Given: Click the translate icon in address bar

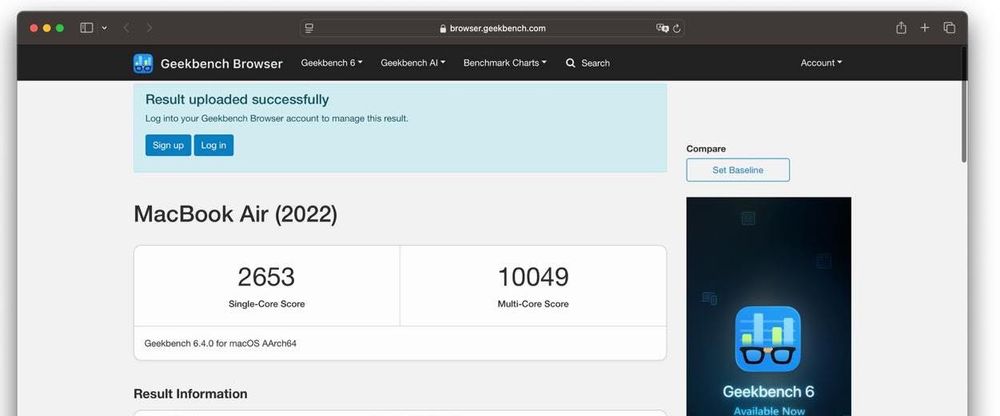Looking at the screenshot, I should tap(663, 28).
